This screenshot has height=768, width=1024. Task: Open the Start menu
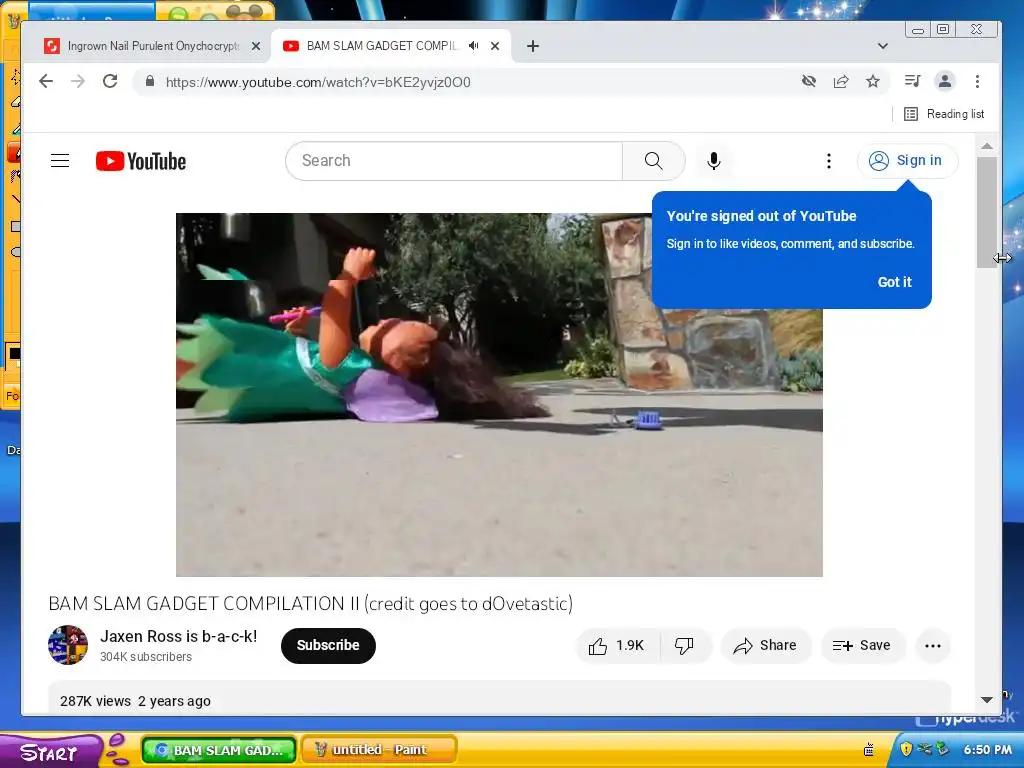coord(51,752)
